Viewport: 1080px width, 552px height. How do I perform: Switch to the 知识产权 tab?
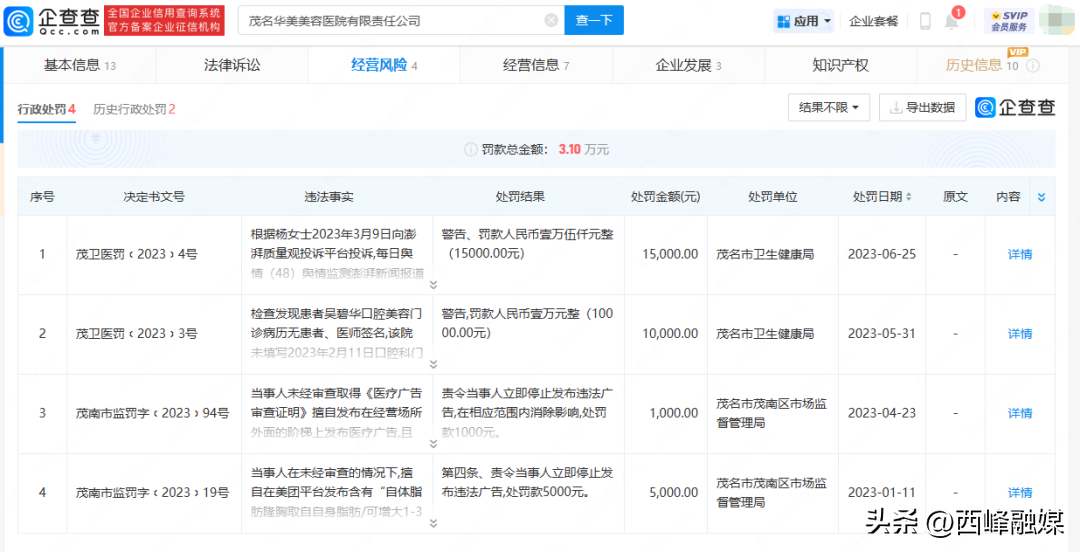[x=840, y=65]
